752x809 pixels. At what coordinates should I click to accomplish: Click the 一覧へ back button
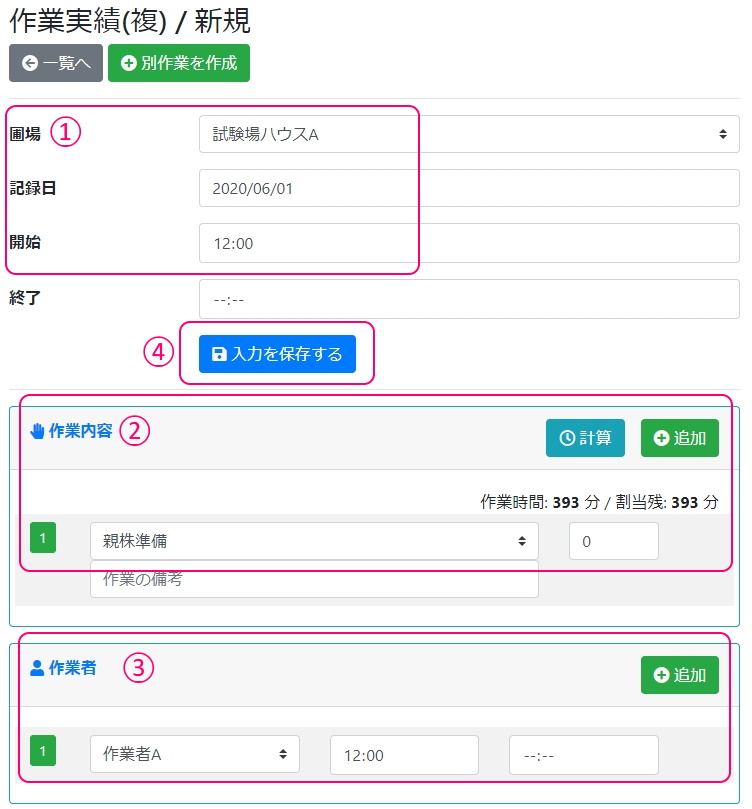point(56,63)
